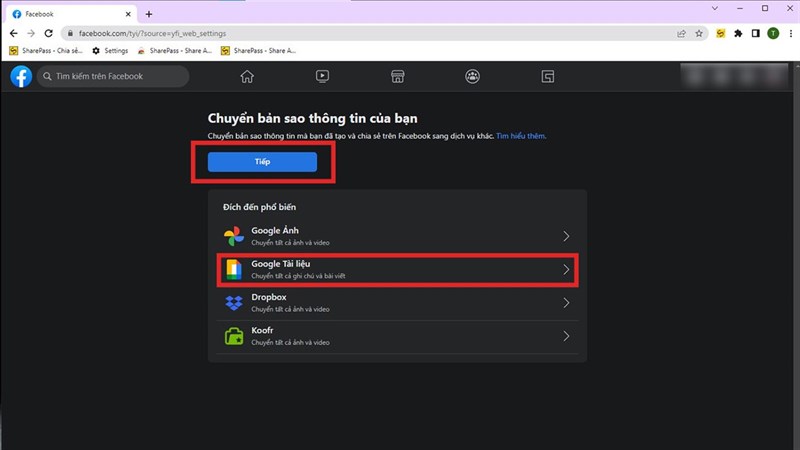Reload the page with refresh icon
The height and width of the screenshot is (450, 800).
[x=48, y=33]
